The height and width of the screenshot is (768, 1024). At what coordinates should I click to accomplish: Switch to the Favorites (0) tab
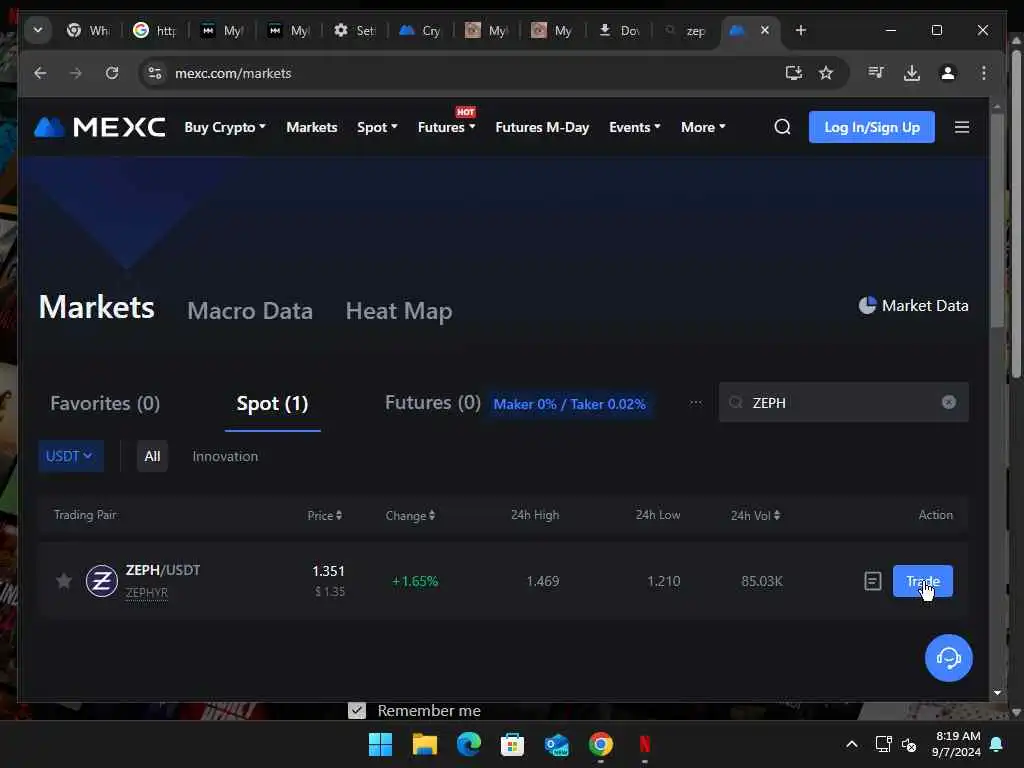click(105, 403)
